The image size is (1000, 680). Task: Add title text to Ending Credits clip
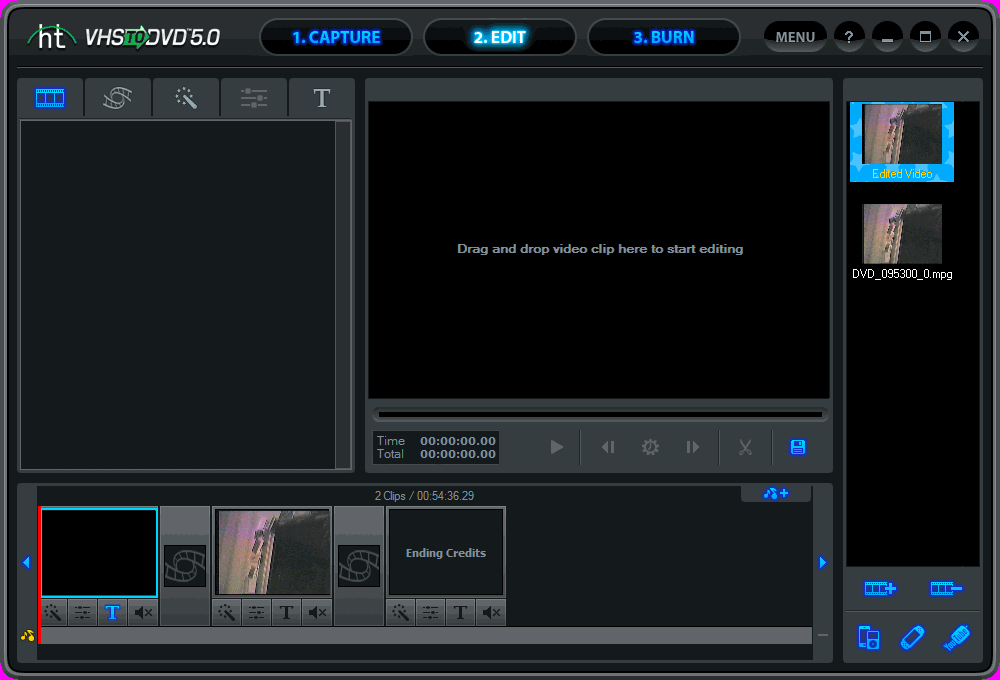coord(460,613)
